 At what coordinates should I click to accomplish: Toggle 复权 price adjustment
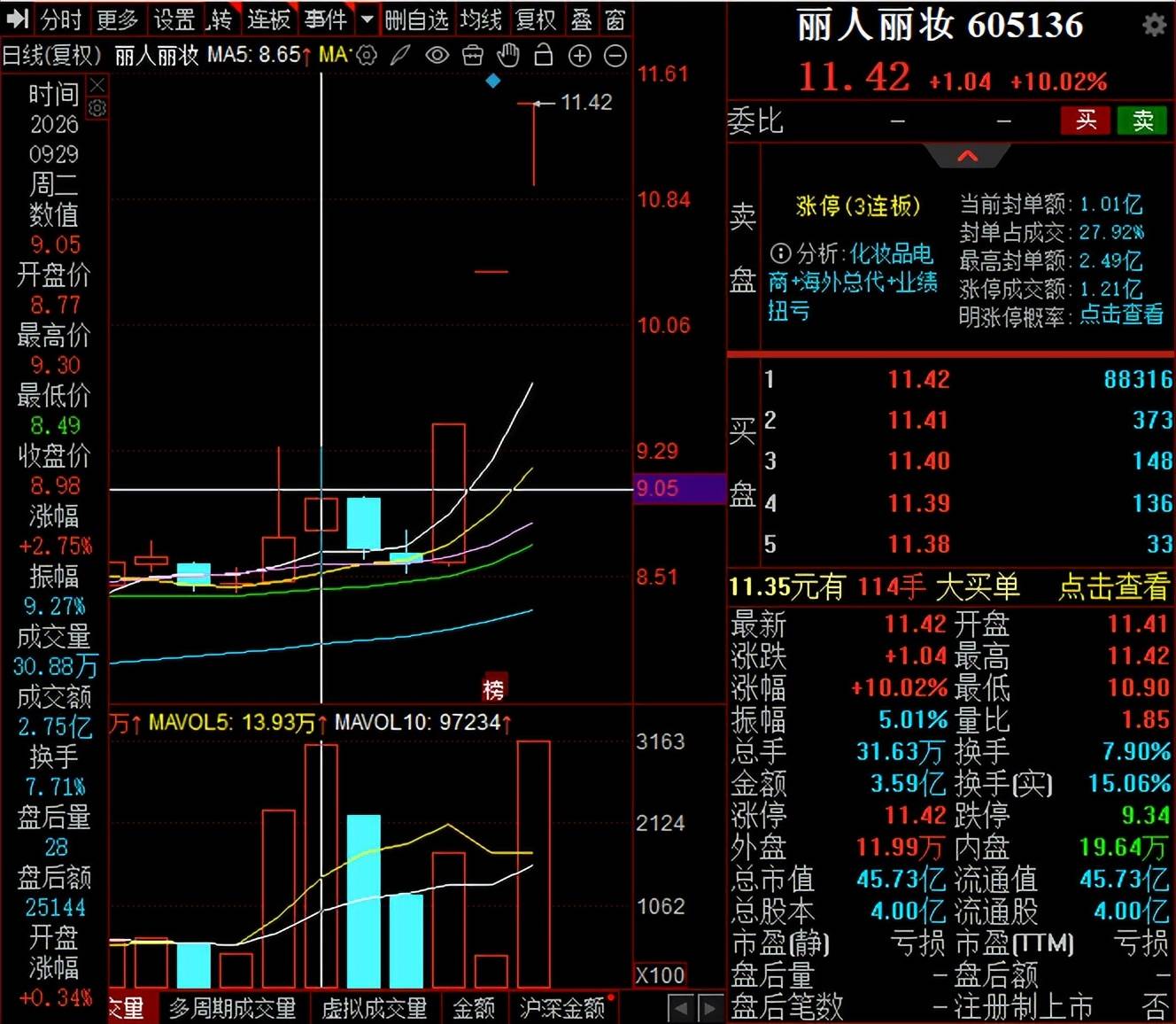point(536,19)
